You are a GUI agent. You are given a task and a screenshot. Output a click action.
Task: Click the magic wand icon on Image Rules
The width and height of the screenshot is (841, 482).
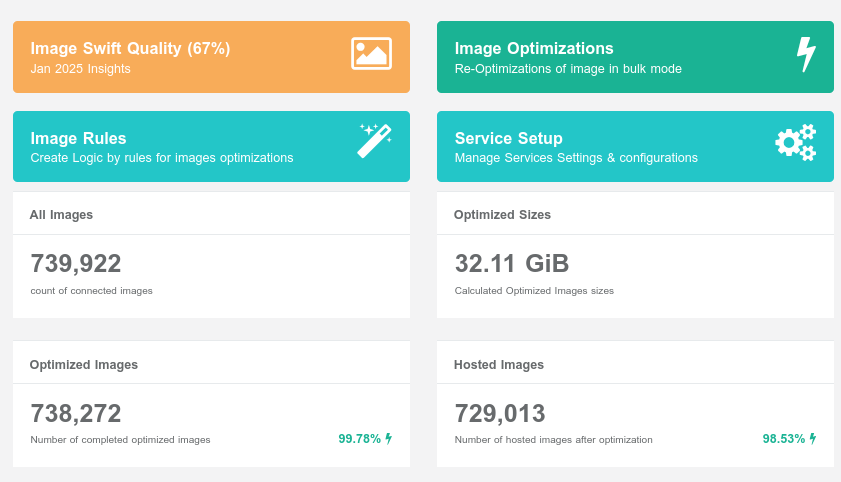coord(374,141)
